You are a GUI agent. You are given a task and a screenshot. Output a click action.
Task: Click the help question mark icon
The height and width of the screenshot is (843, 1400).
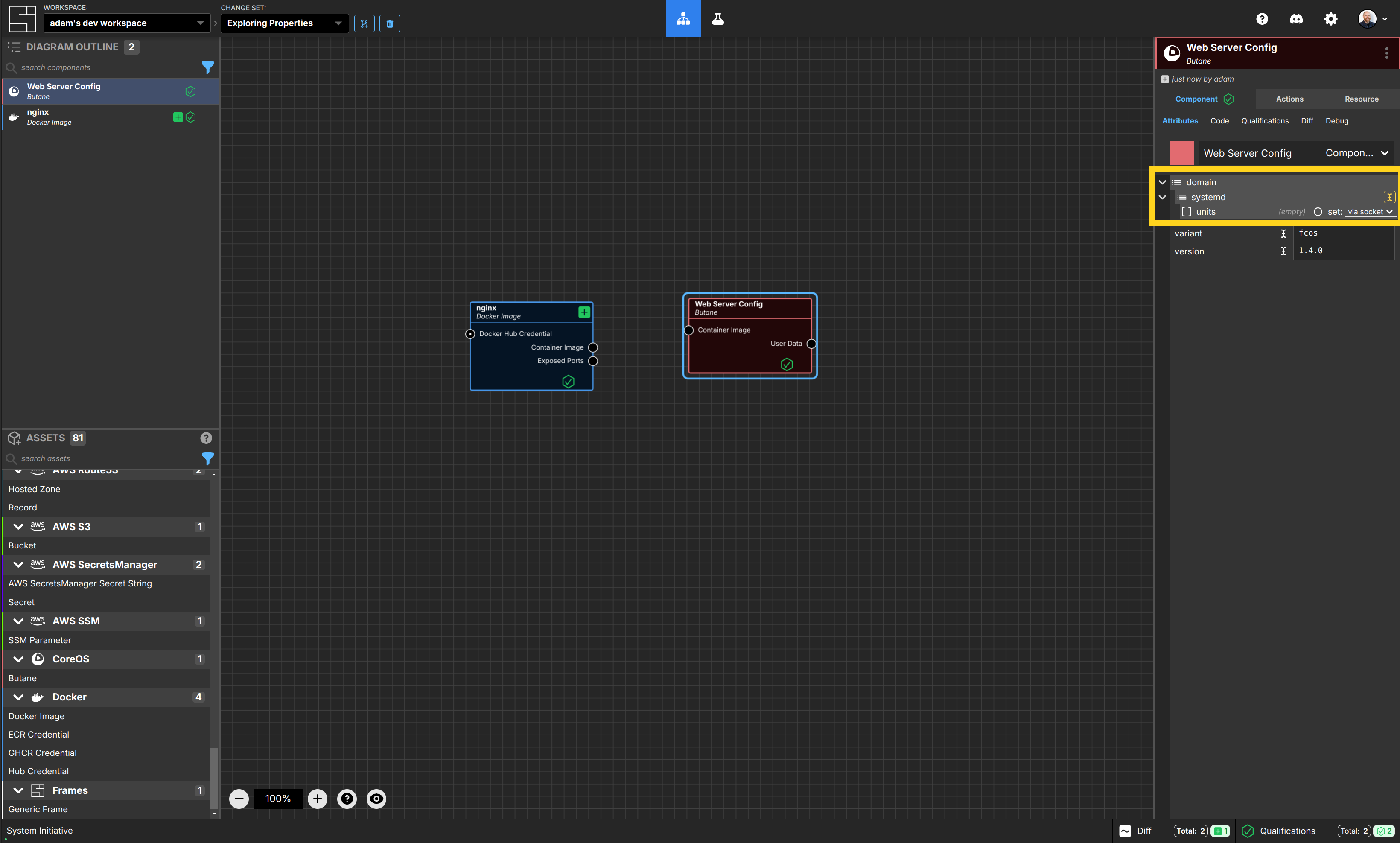point(1262,18)
